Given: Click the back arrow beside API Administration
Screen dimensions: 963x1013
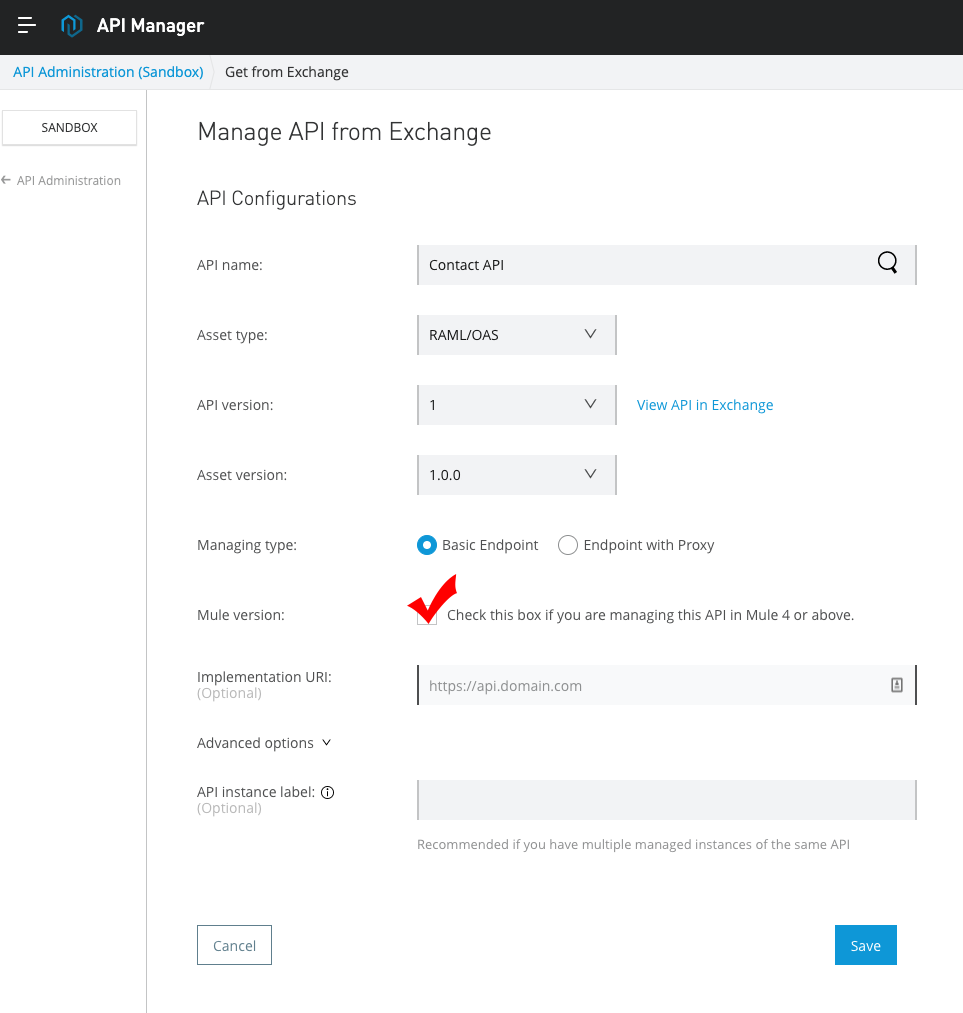Looking at the screenshot, I should 6,180.
